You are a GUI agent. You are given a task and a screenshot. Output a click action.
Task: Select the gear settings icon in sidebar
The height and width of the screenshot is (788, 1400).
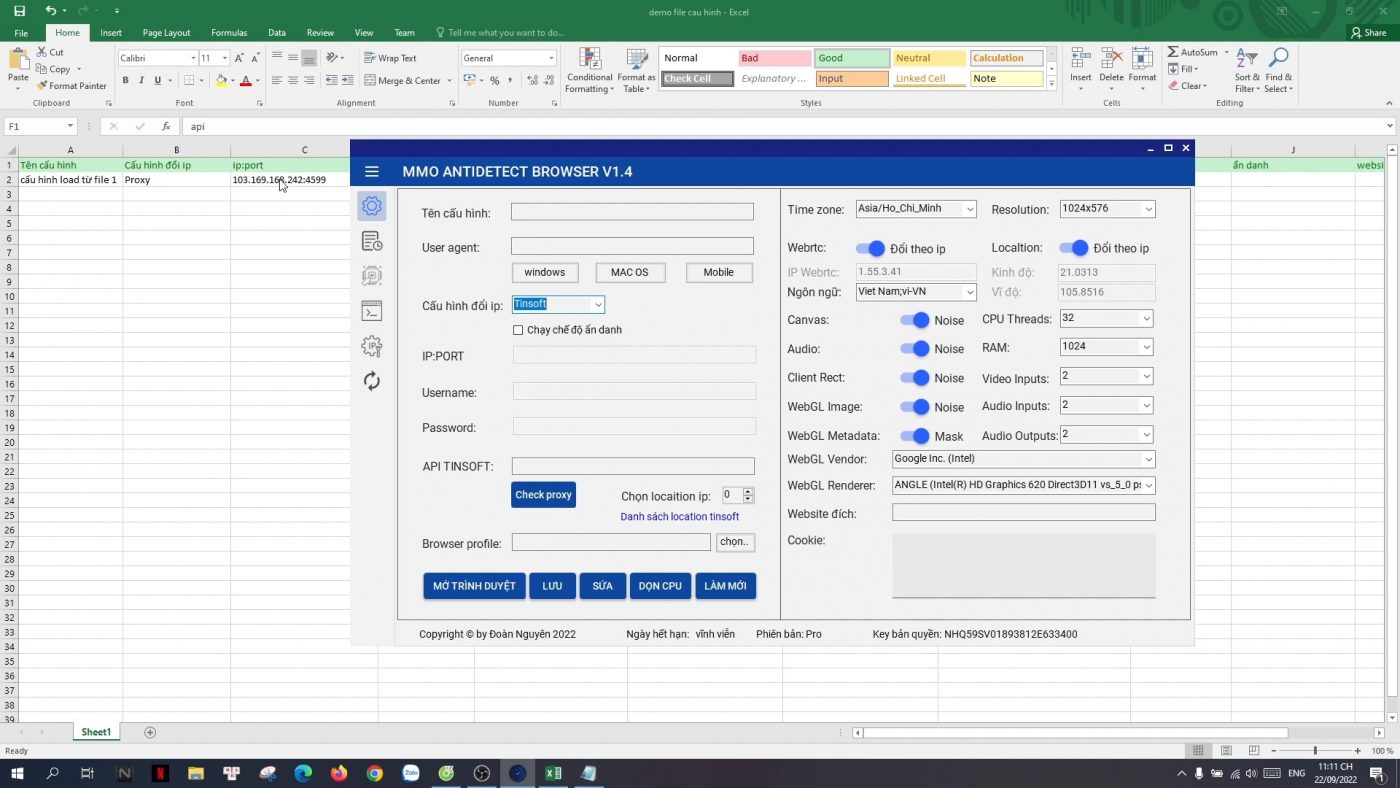click(372, 206)
